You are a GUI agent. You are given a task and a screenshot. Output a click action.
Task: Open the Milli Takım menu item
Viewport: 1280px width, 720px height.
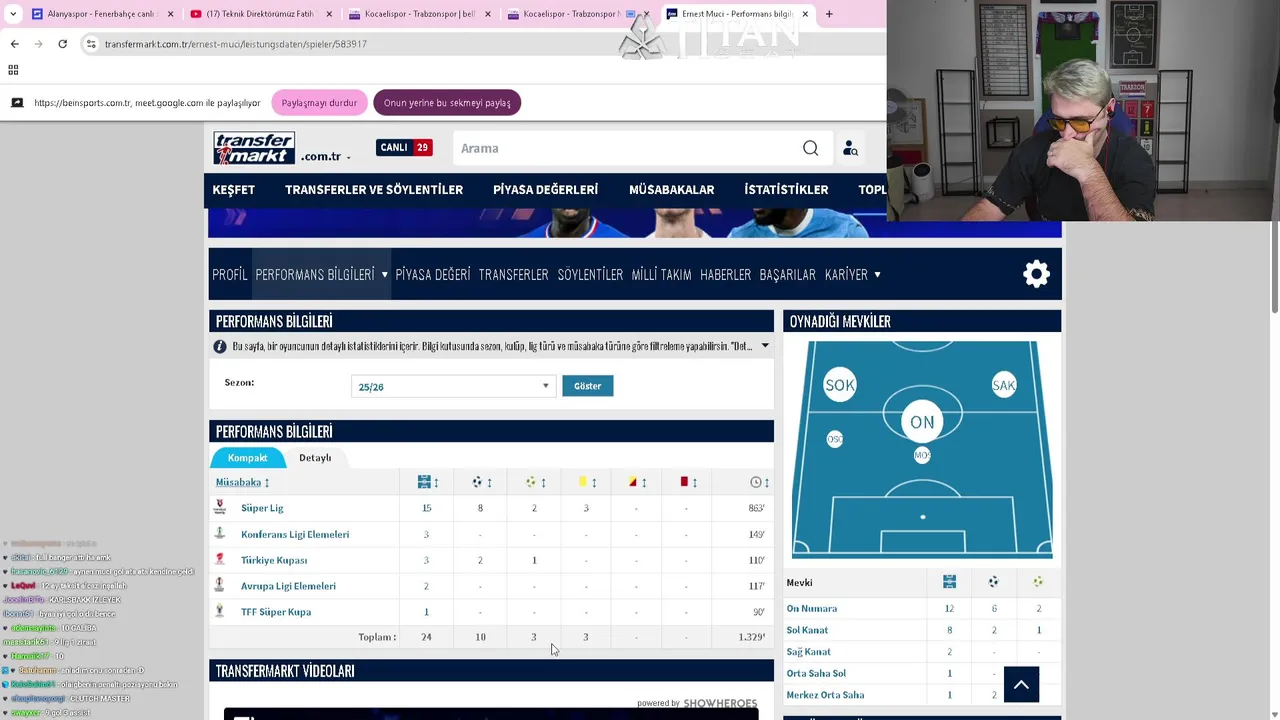(x=661, y=274)
